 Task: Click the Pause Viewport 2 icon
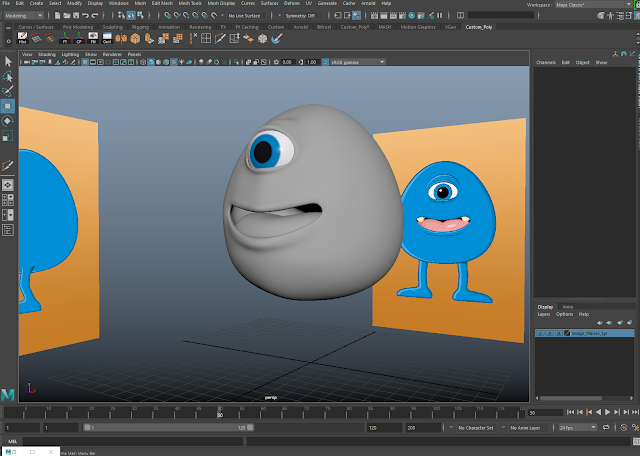pyautogui.click(x=440, y=16)
